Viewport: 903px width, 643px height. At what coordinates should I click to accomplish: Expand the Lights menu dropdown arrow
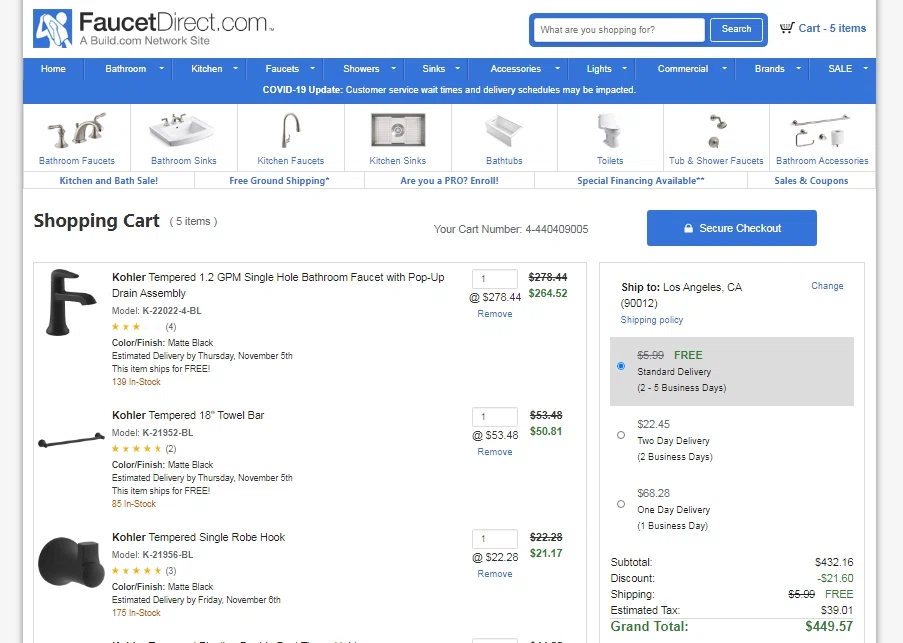click(624, 69)
